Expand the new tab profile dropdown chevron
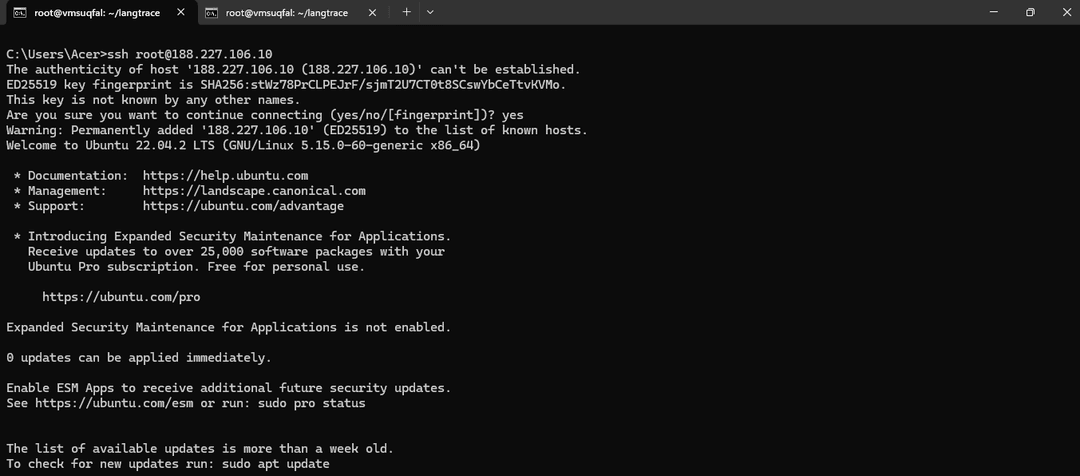The image size is (1080, 476). (x=430, y=12)
